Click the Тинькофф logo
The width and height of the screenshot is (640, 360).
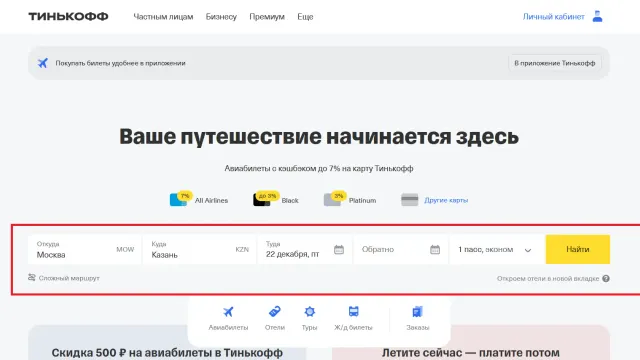[x=68, y=16]
